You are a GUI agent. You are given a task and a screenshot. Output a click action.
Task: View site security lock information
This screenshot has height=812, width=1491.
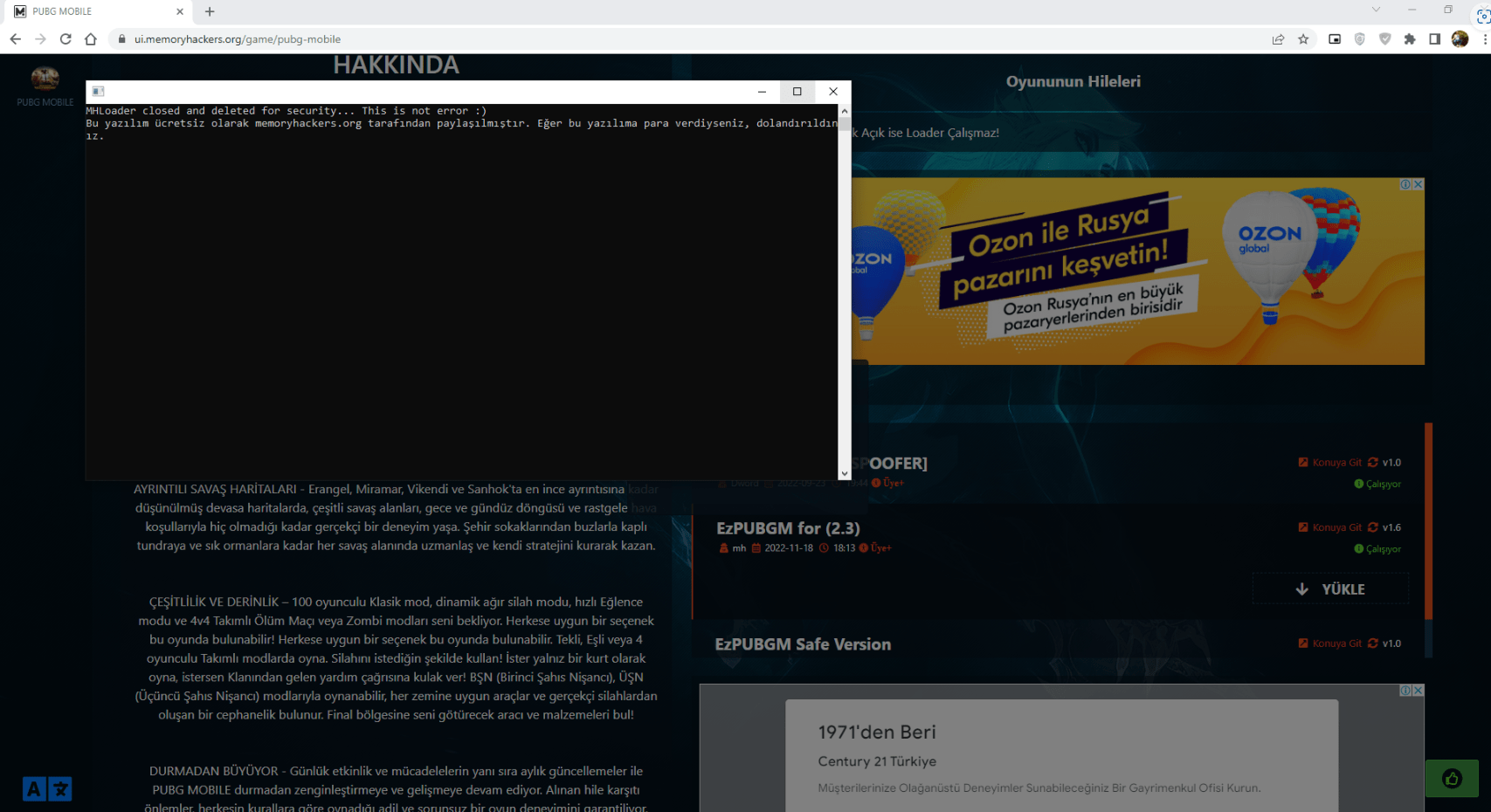coord(121,39)
